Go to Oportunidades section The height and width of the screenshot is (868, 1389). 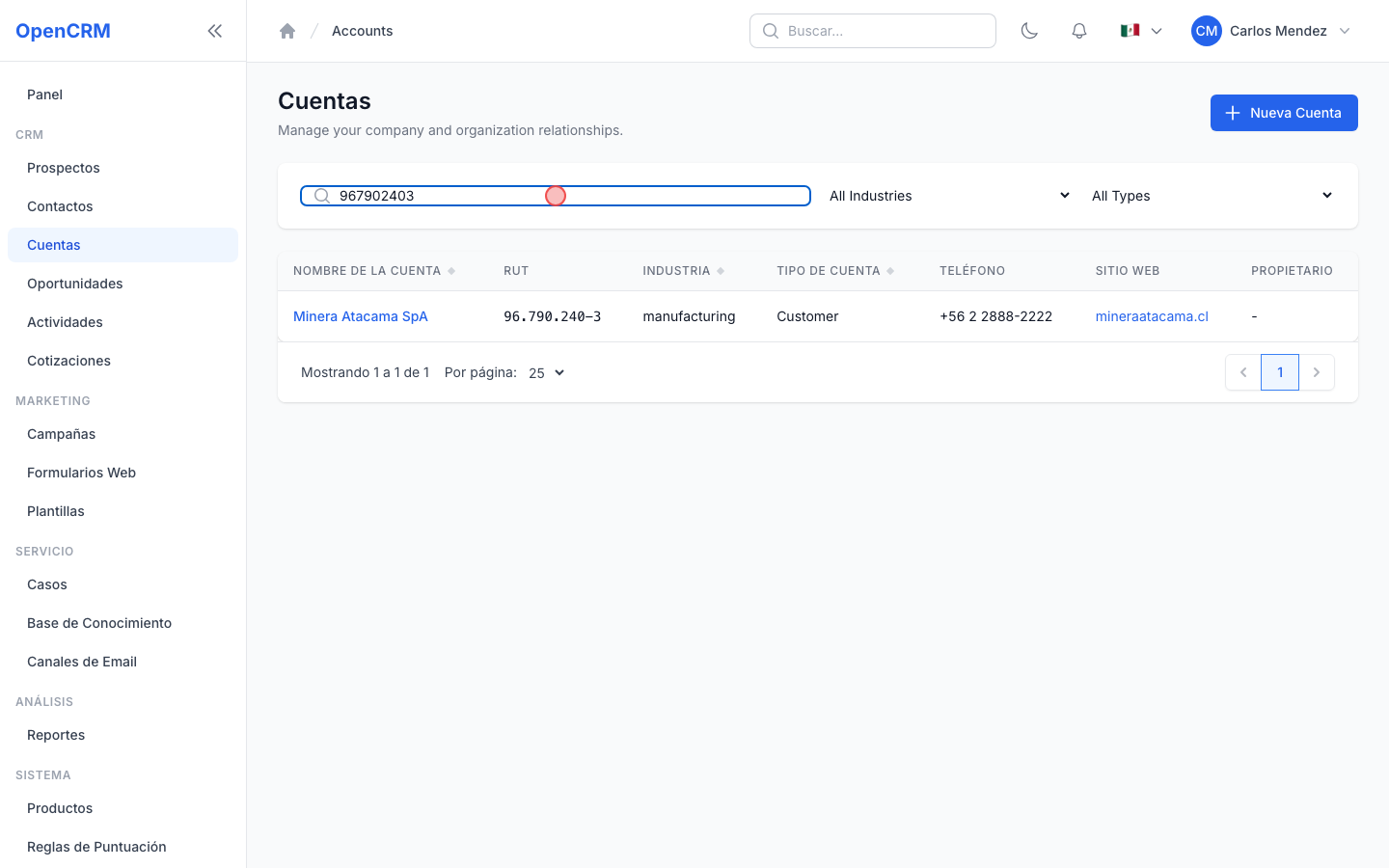pos(123,284)
